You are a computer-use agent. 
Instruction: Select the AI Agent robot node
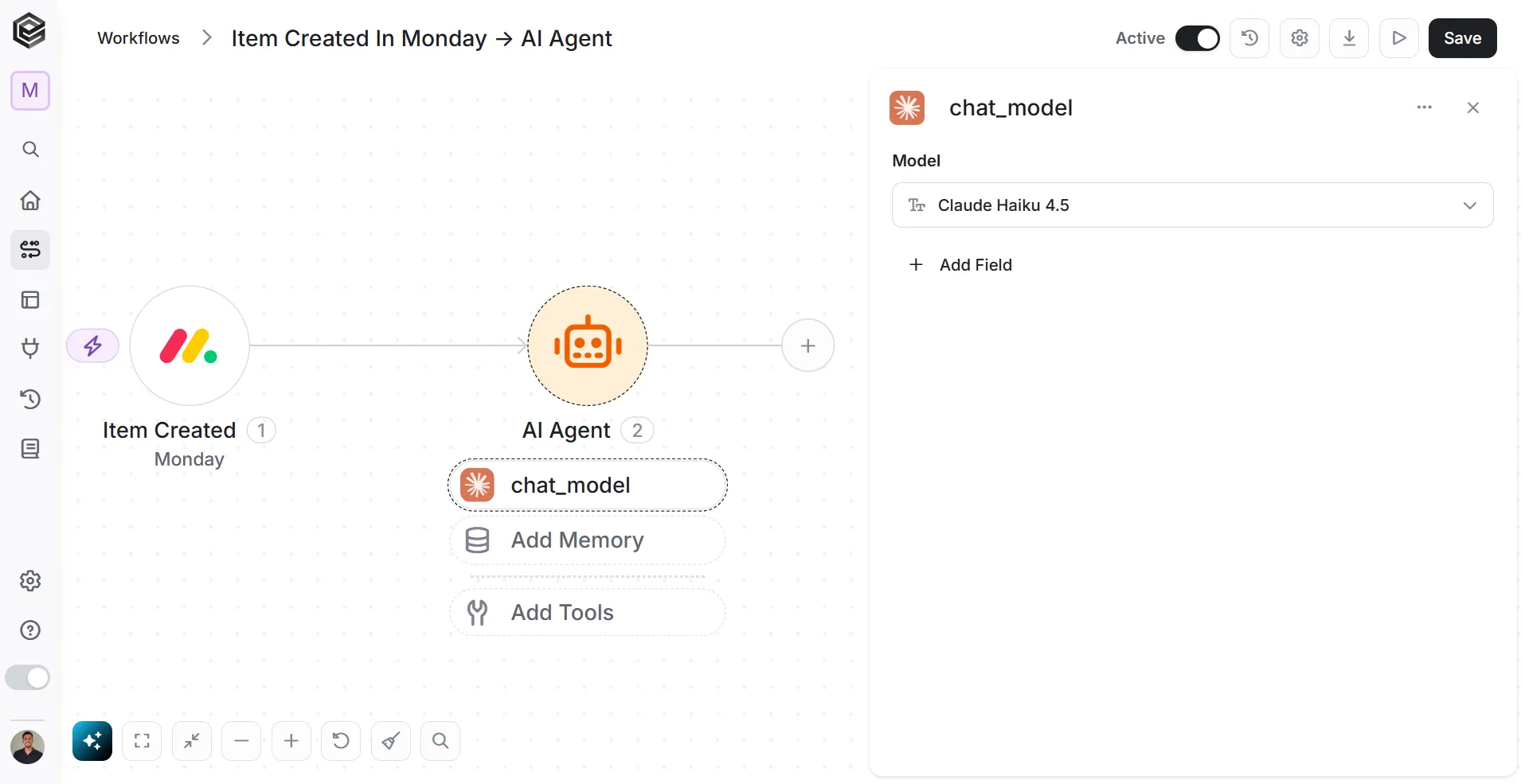588,345
